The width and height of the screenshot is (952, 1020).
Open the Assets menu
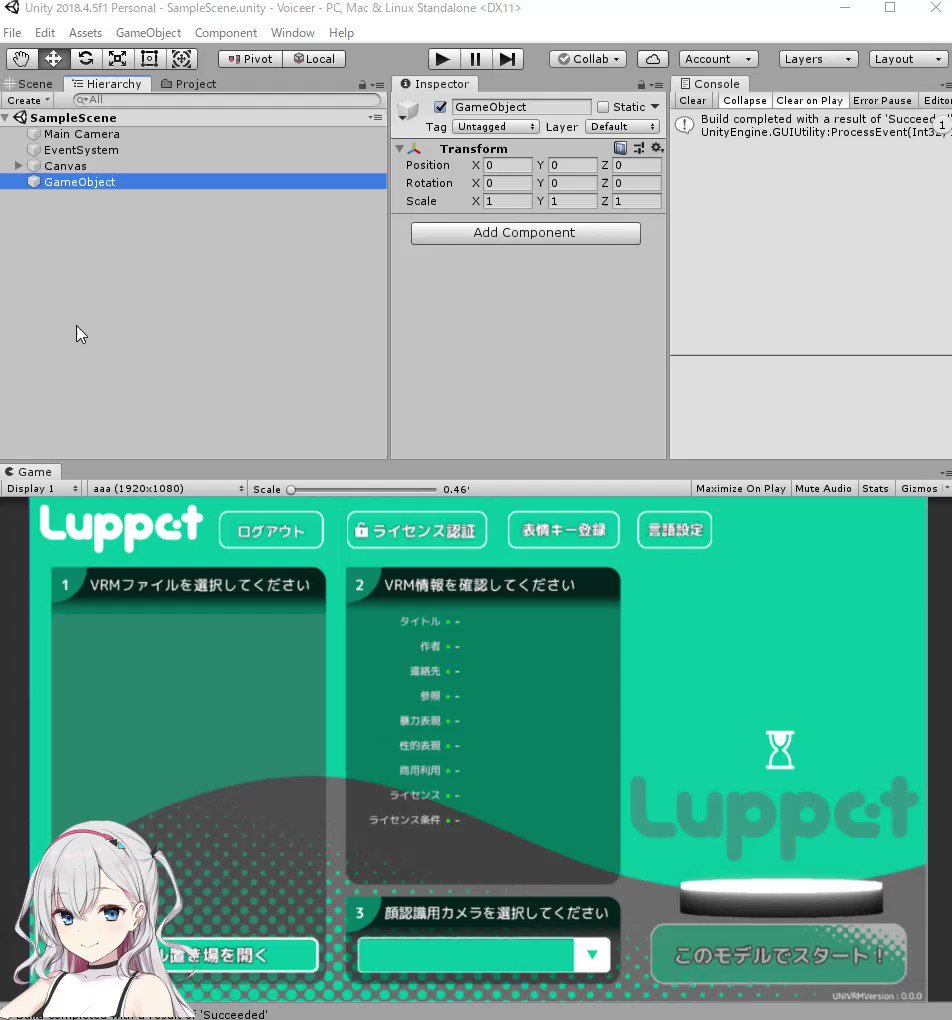(85, 33)
